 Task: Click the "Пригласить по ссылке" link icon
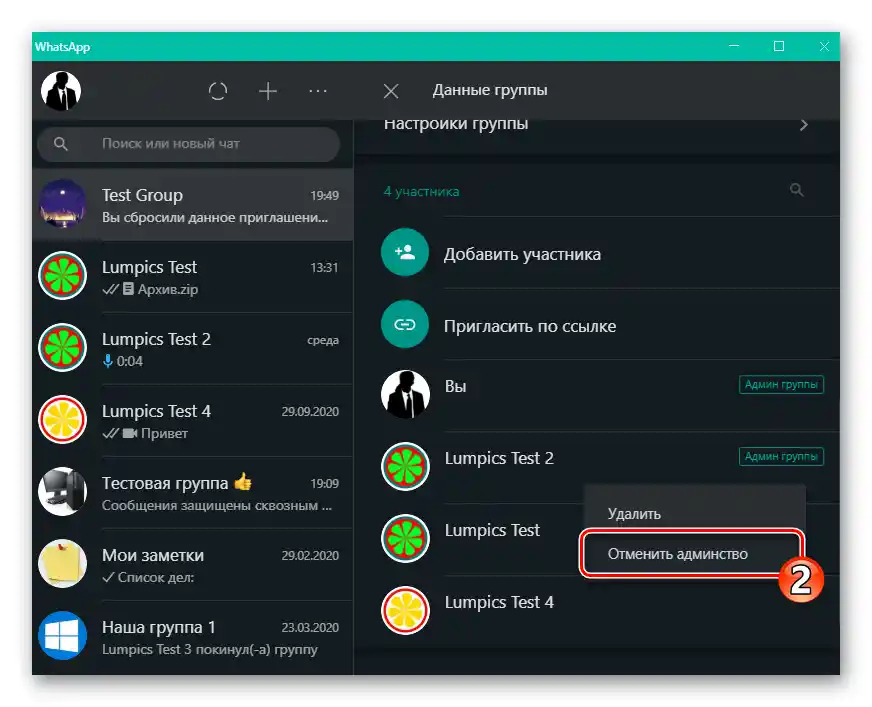point(405,324)
